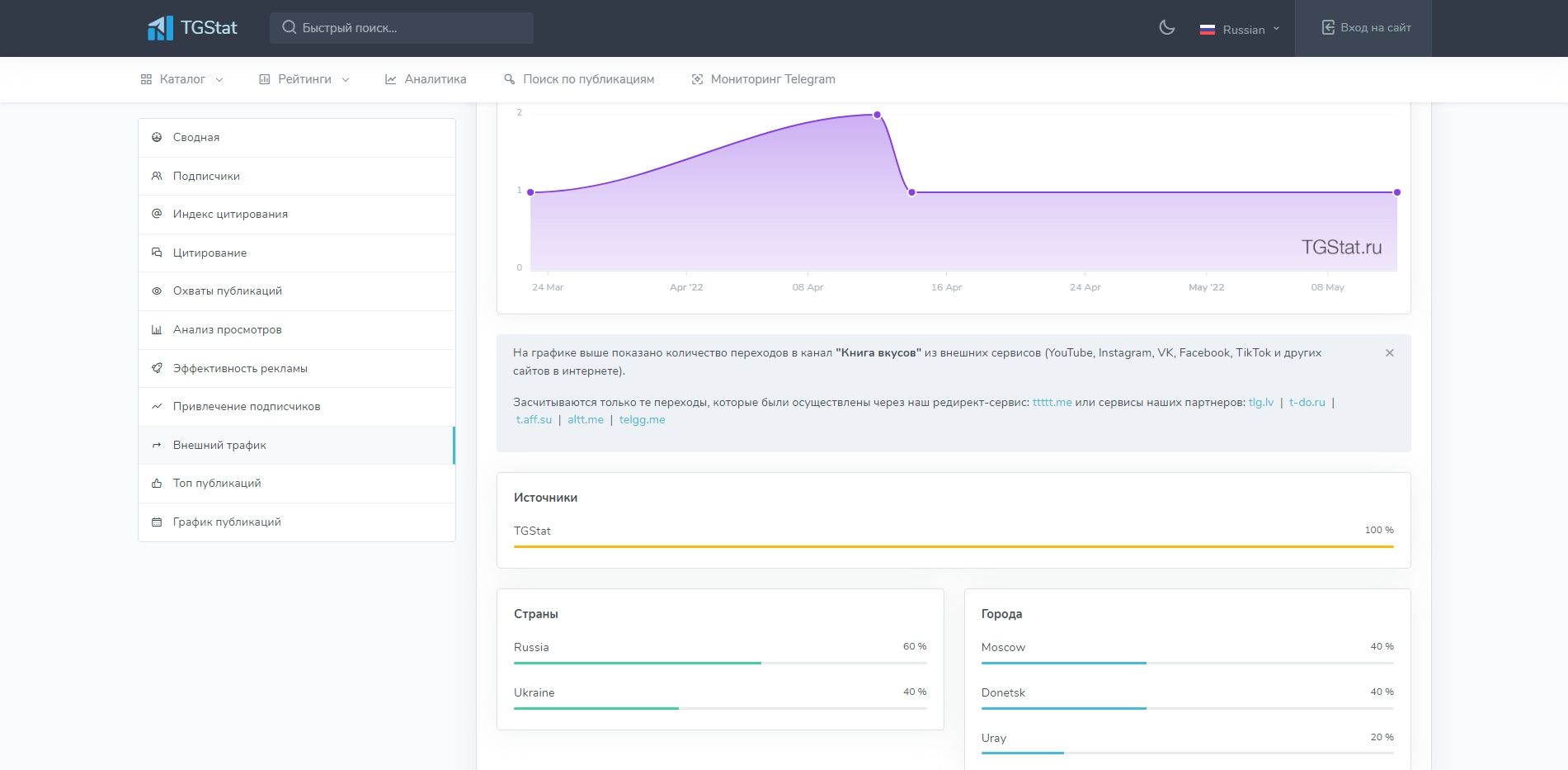Click the Эффективность рекламы rocket icon
Viewport: 1568px width, 770px height.
(x=157, y=368)
